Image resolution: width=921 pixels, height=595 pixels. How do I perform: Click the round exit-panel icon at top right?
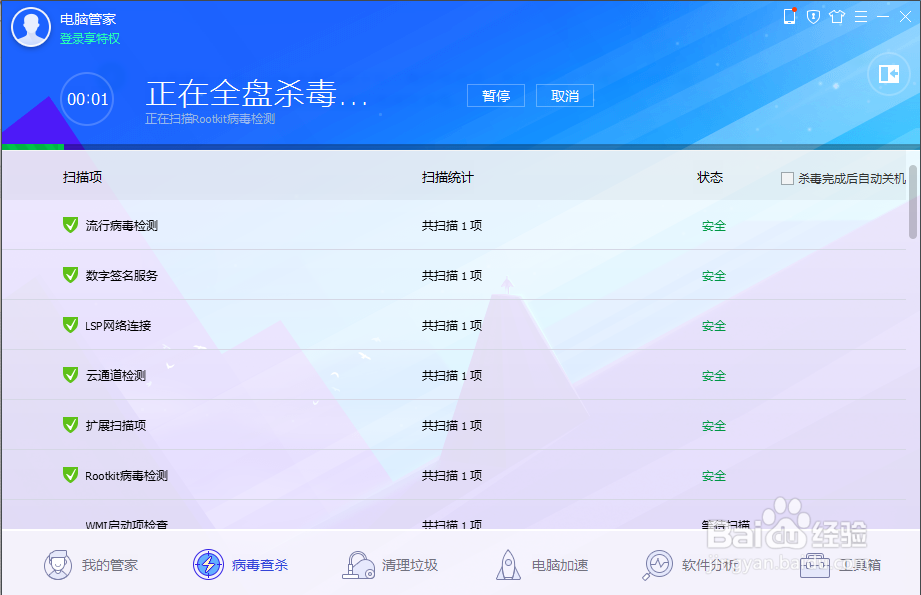(889, 74)
